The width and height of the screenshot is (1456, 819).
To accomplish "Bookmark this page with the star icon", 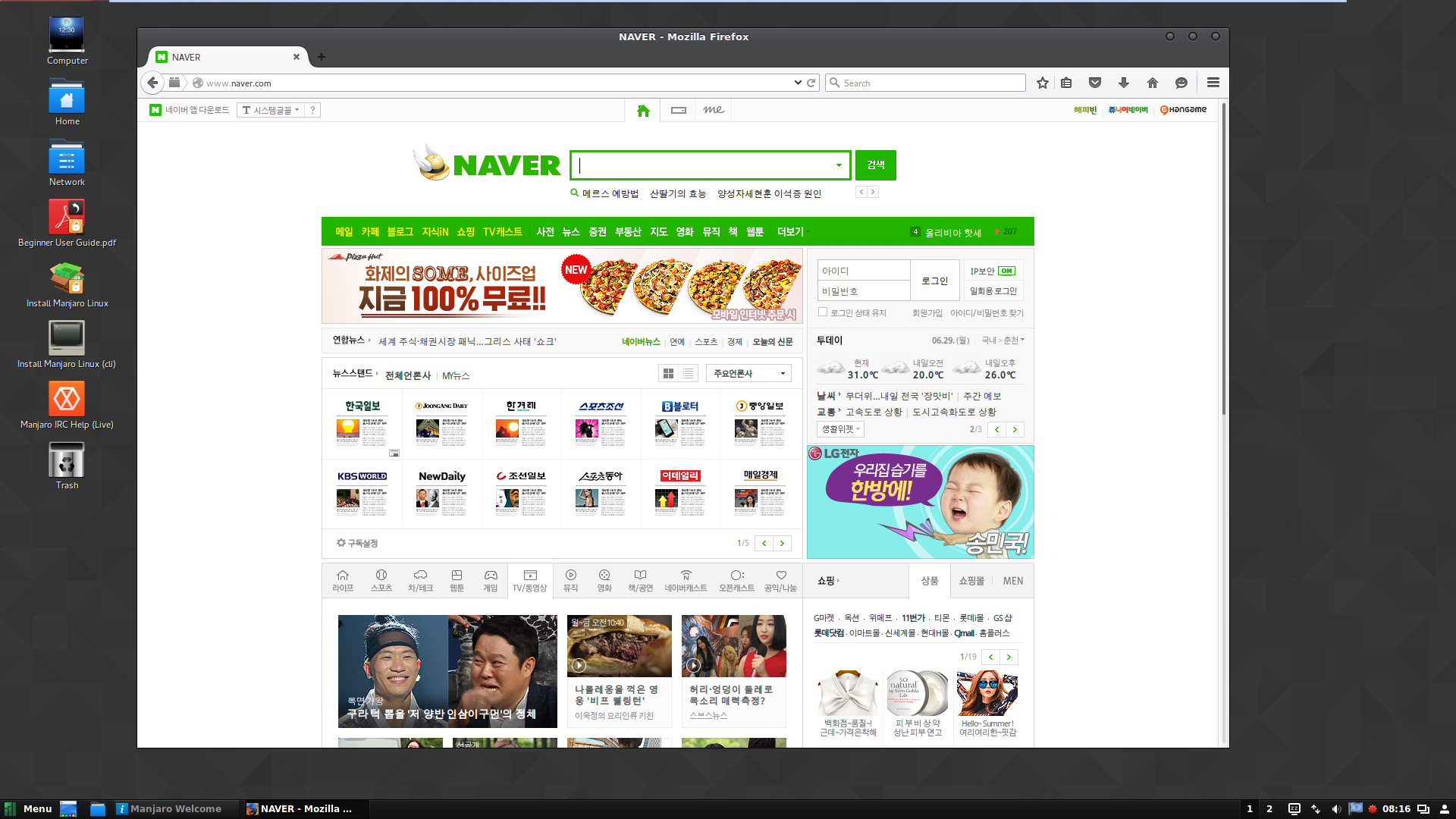I will click(1043, 83).
